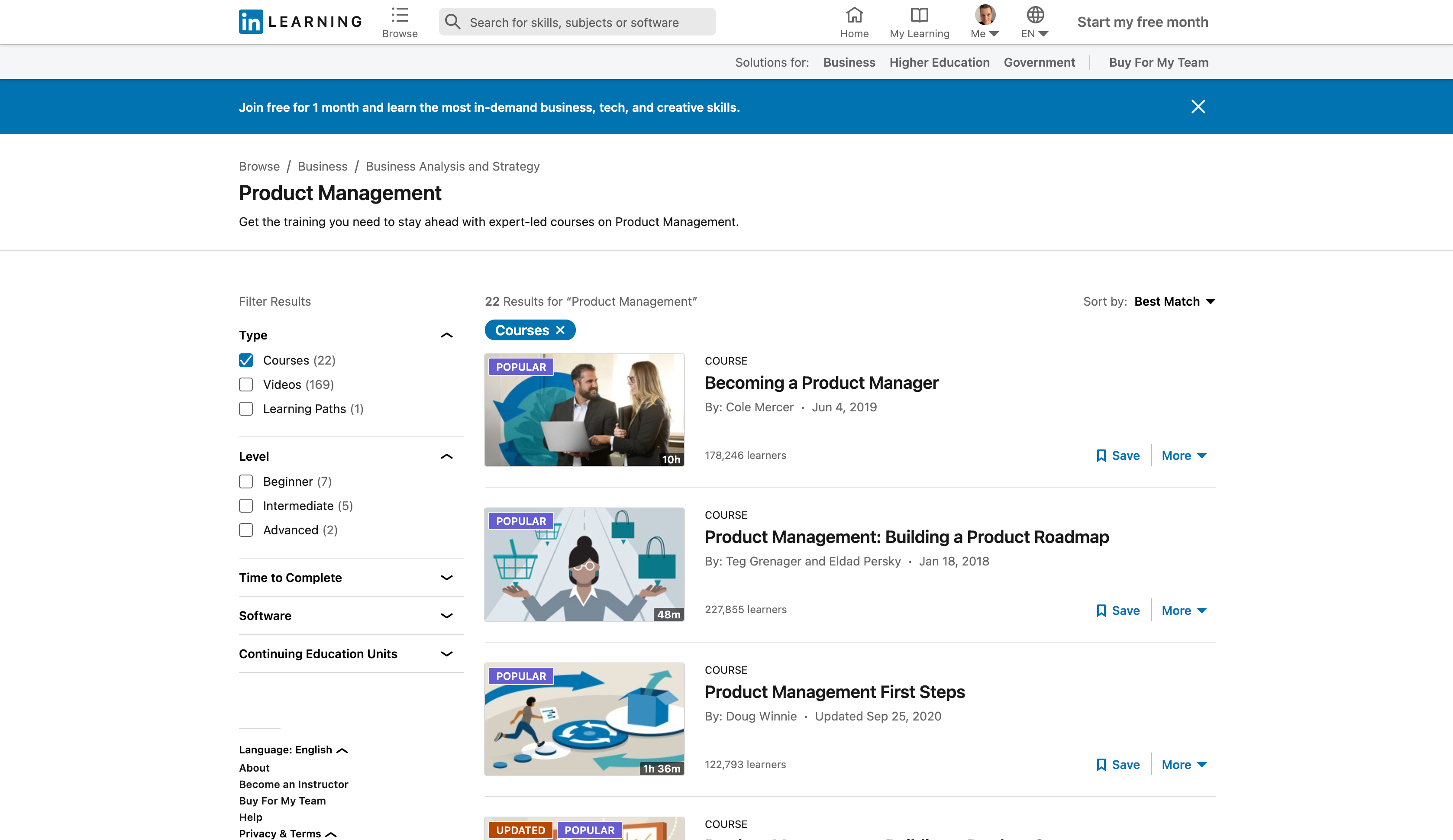Open the Product Management First Steps thumbnail
This screenshot has width=1453, height=840.
(x=584, y=719)
